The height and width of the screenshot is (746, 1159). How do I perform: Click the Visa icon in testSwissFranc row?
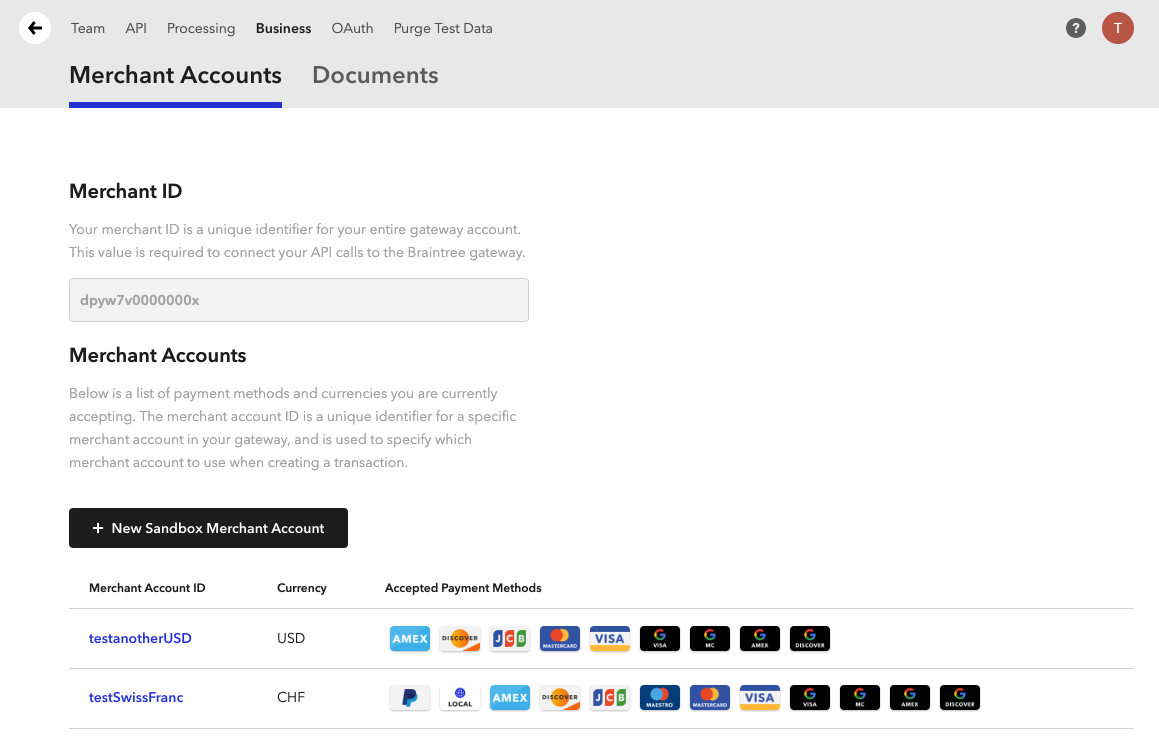(759, 697)
